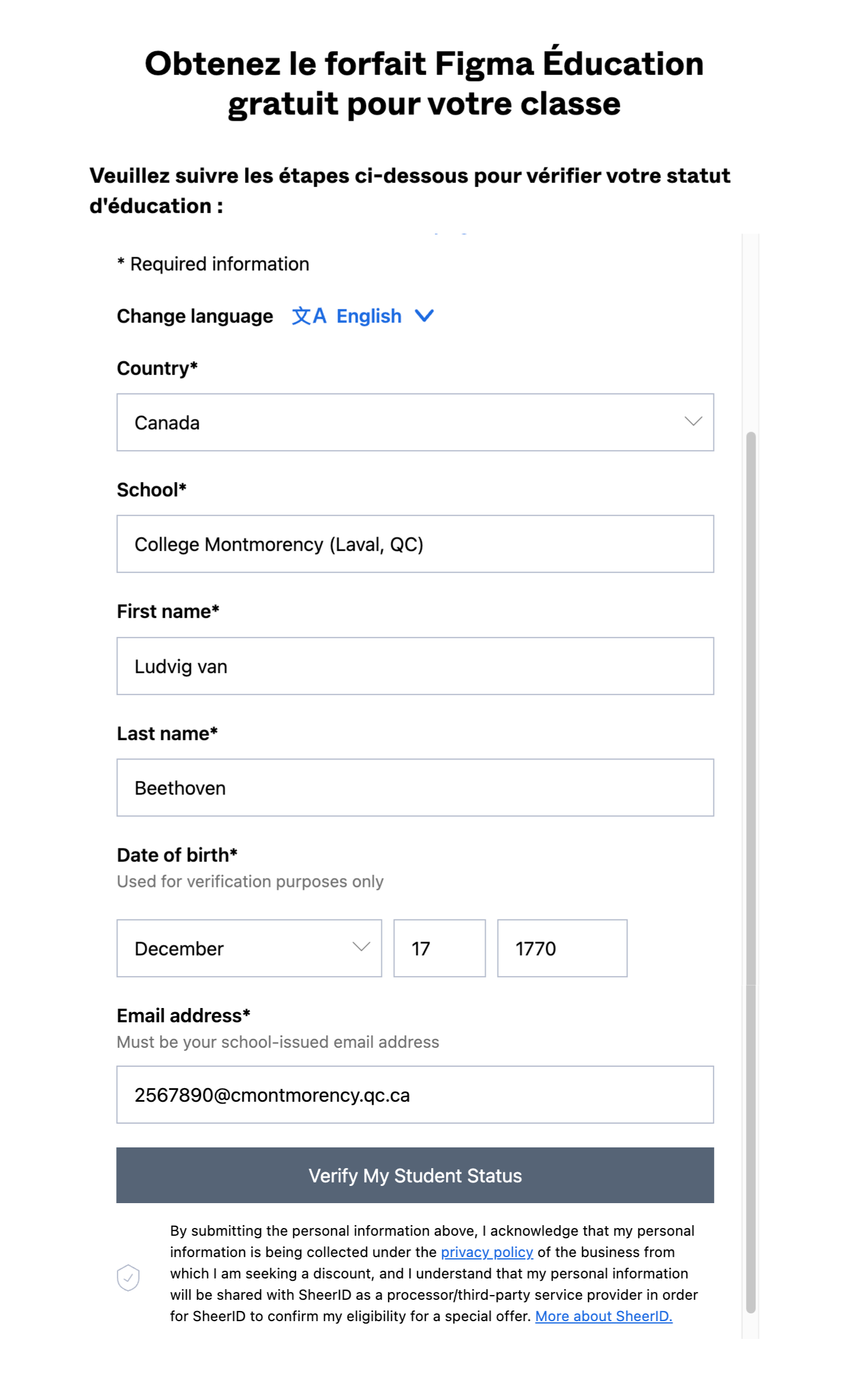Click the School field label
Viewport: 854px width, 1400px height.
(x=151, y=490)
